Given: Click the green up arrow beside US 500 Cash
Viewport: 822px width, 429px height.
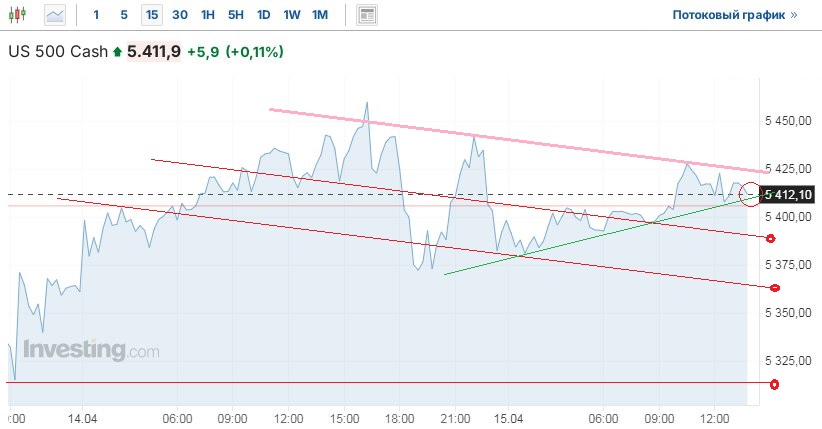Looking at the screenshot, I should click(x=117, y=51).
